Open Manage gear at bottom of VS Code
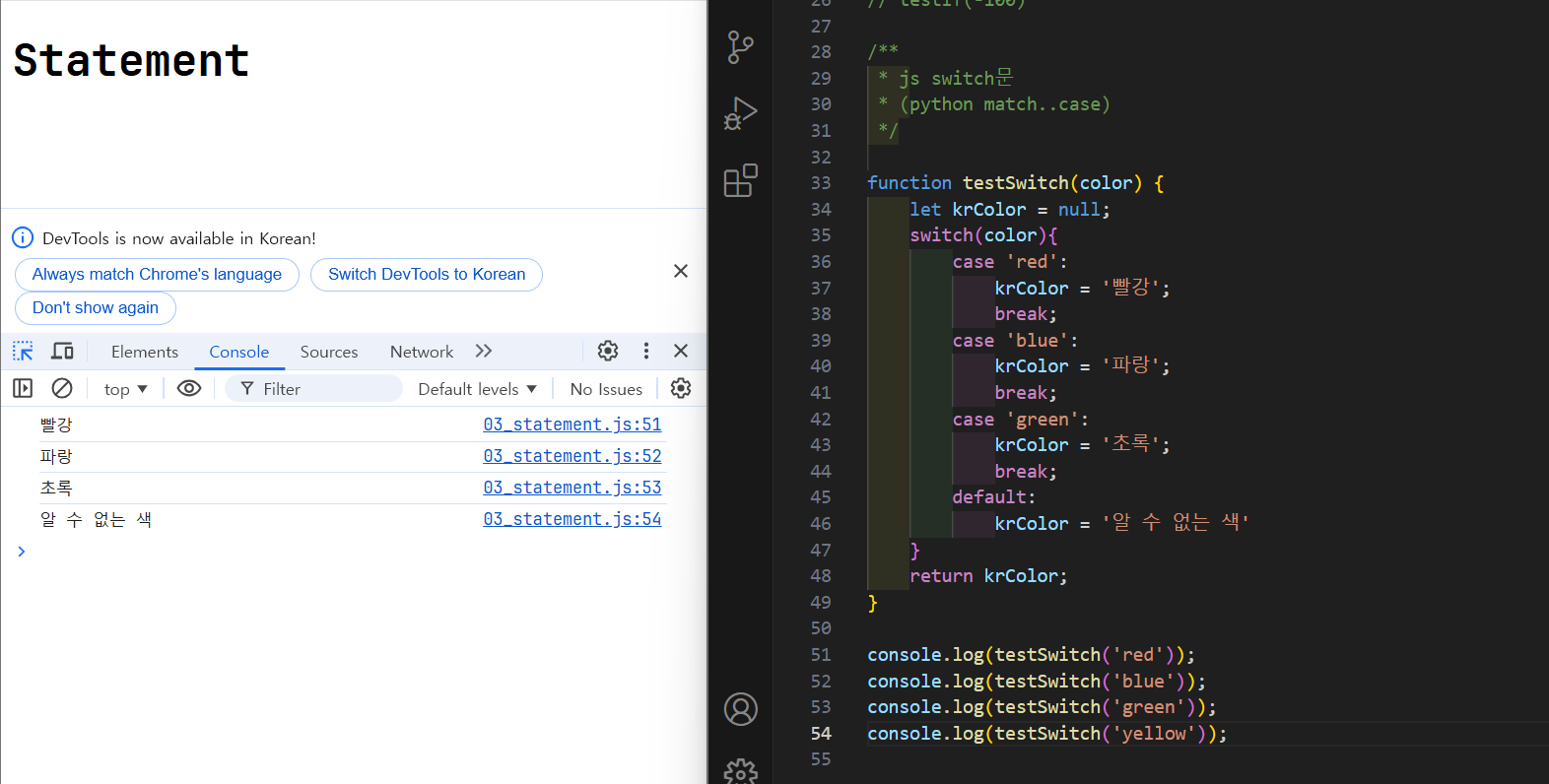This screenshot has height=784, width=1549. click(740, 771)
